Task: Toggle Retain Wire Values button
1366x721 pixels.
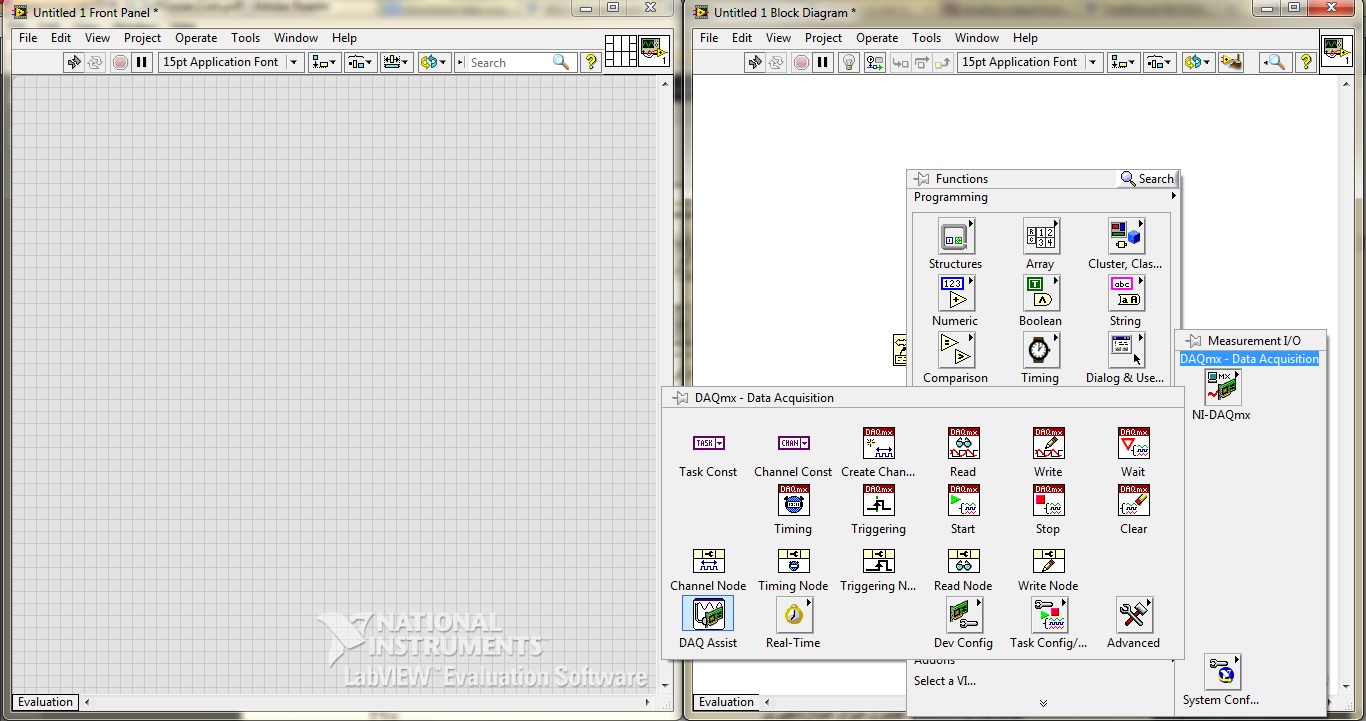Action: tap(875, 62)
